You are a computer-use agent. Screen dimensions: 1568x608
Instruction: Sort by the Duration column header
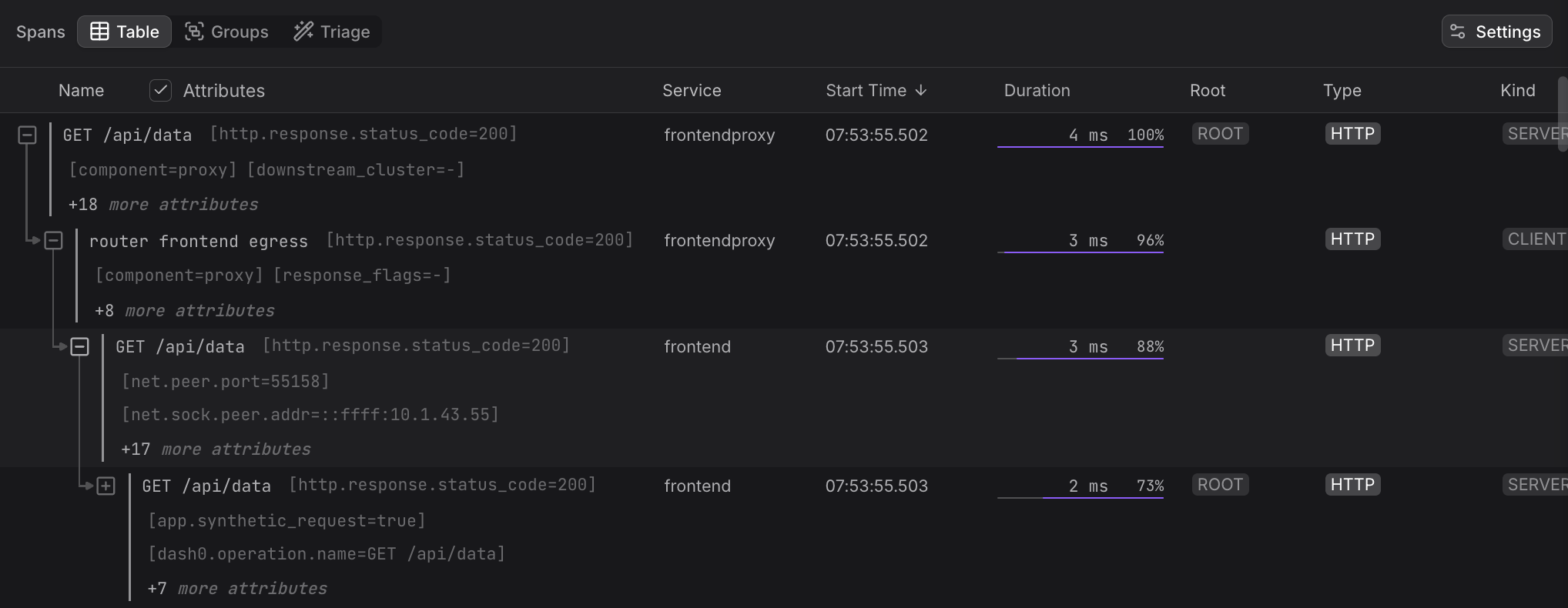pyautogui.click(x=1037, y=91)
